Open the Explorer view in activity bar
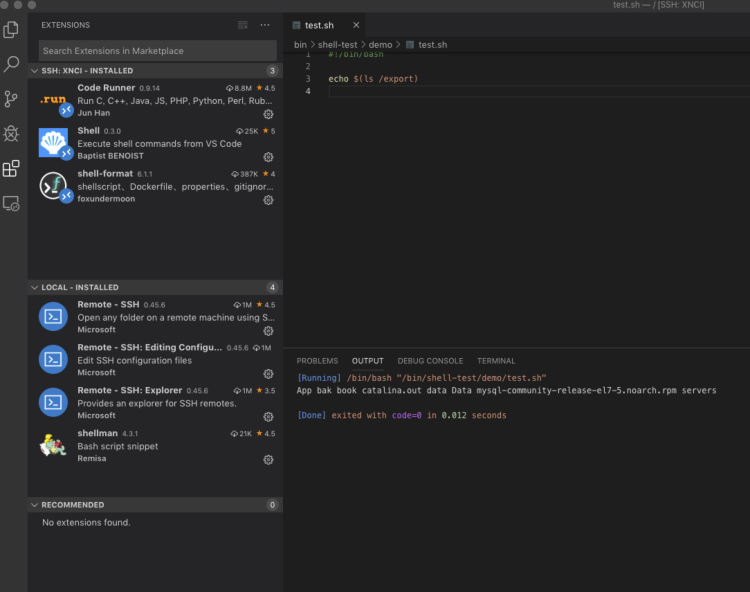Viewport: 750px width, 592px height. pos(12,30)
